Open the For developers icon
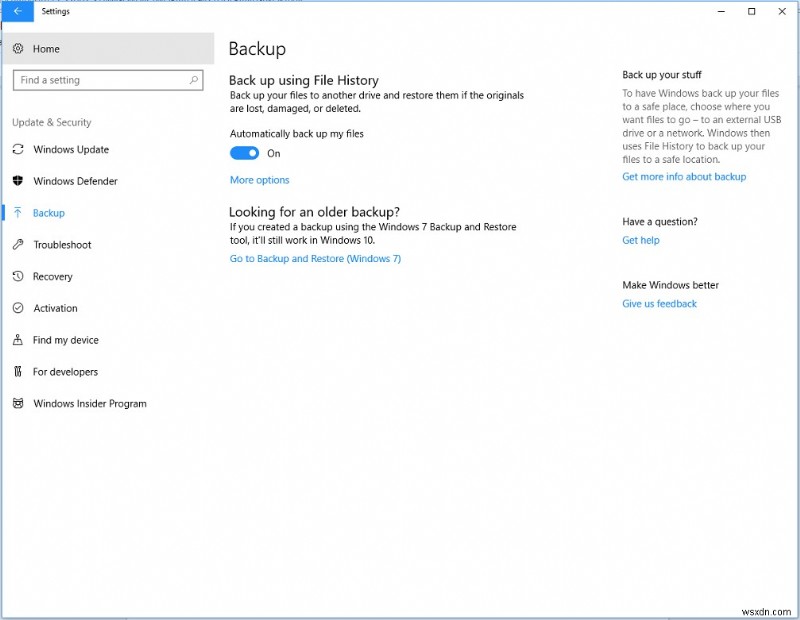This screenshot has width=800, height=620. click(x=18, y=371)
